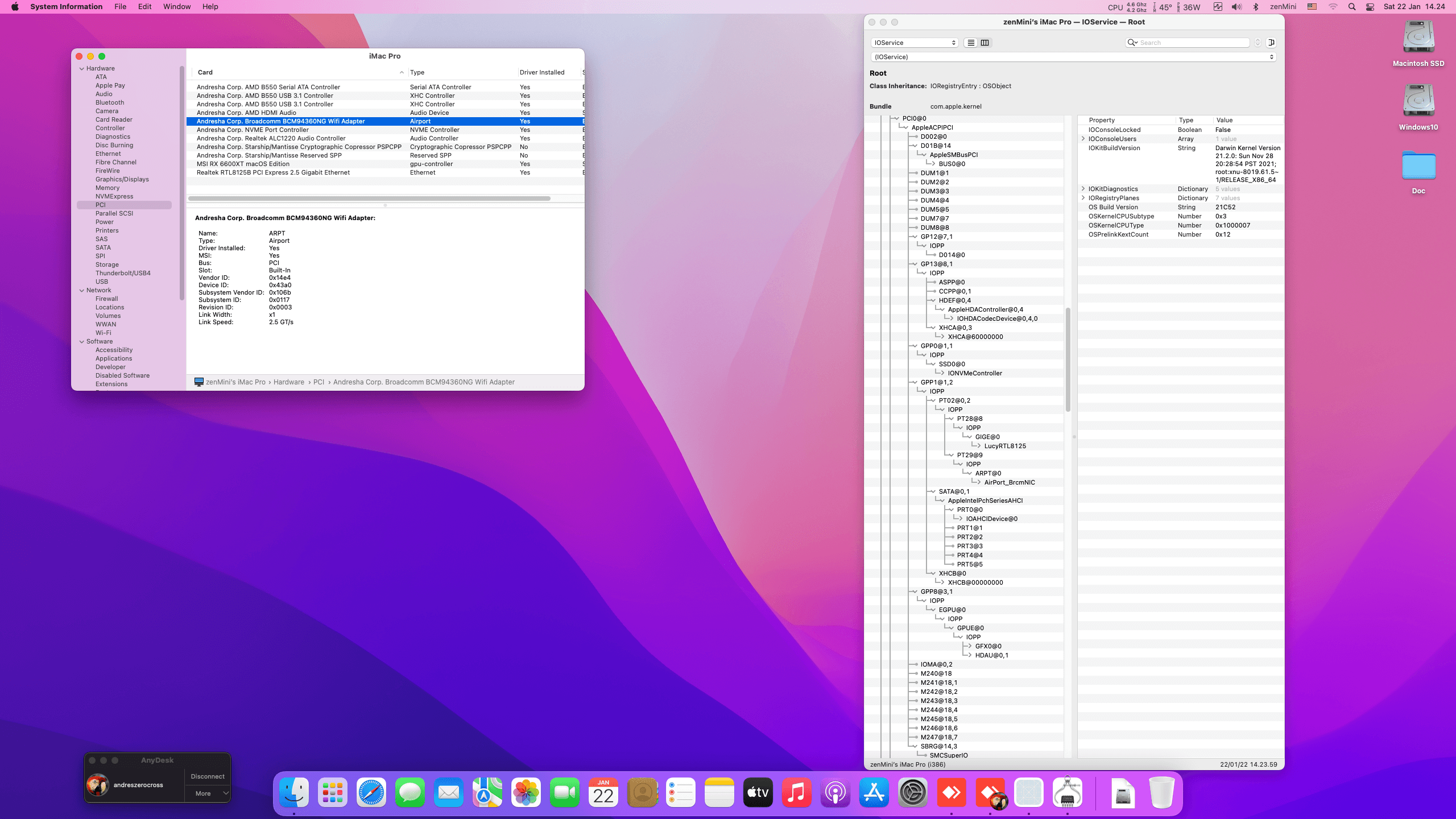Click the Bluetooth menu bar icon
1456x819 pixels.
(x=1256, y=7)
